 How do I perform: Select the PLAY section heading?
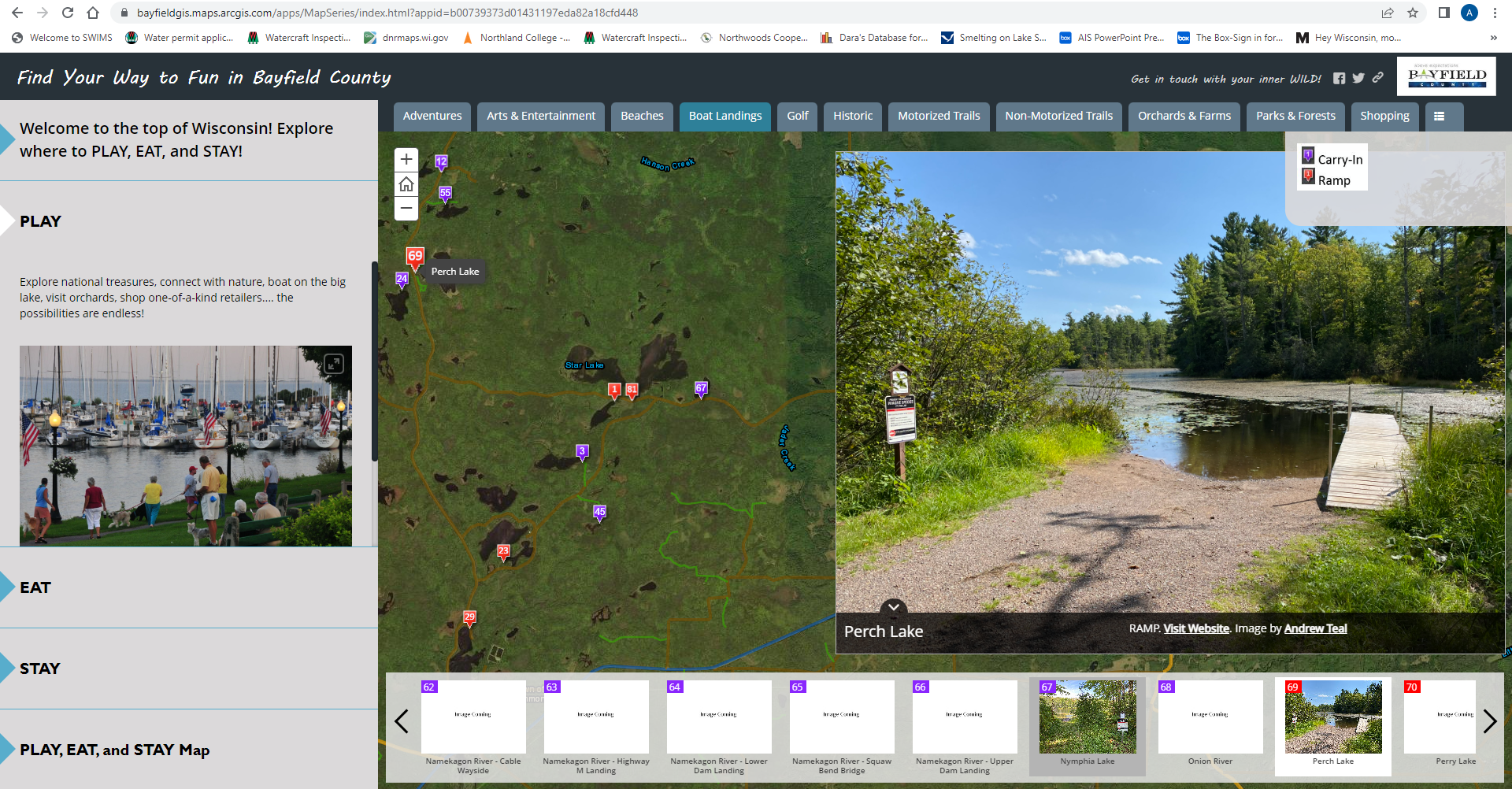coord(40,221)
